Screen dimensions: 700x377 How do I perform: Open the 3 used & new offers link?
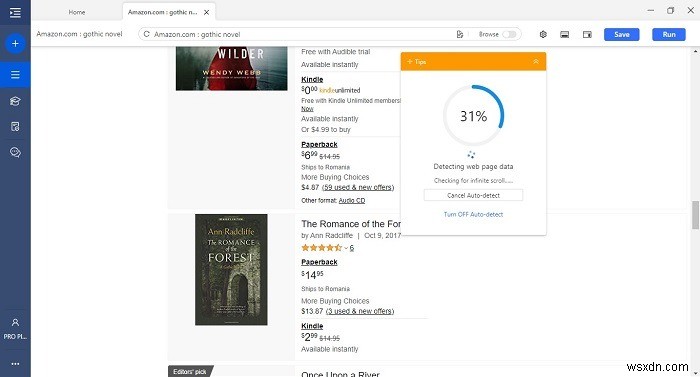point(360,311)
